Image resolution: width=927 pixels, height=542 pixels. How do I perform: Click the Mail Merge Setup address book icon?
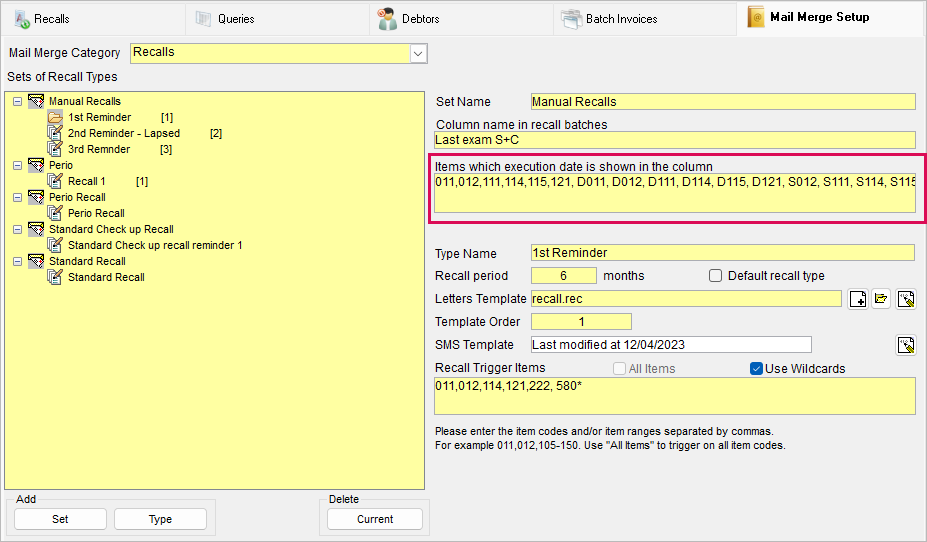(756, 17)
